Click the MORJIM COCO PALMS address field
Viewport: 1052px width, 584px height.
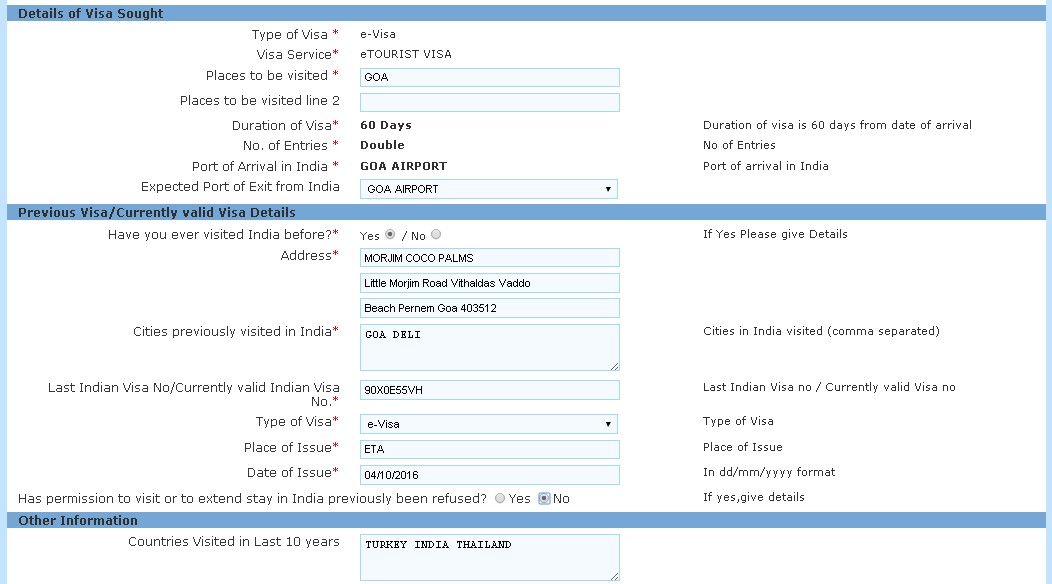(489, 258)
